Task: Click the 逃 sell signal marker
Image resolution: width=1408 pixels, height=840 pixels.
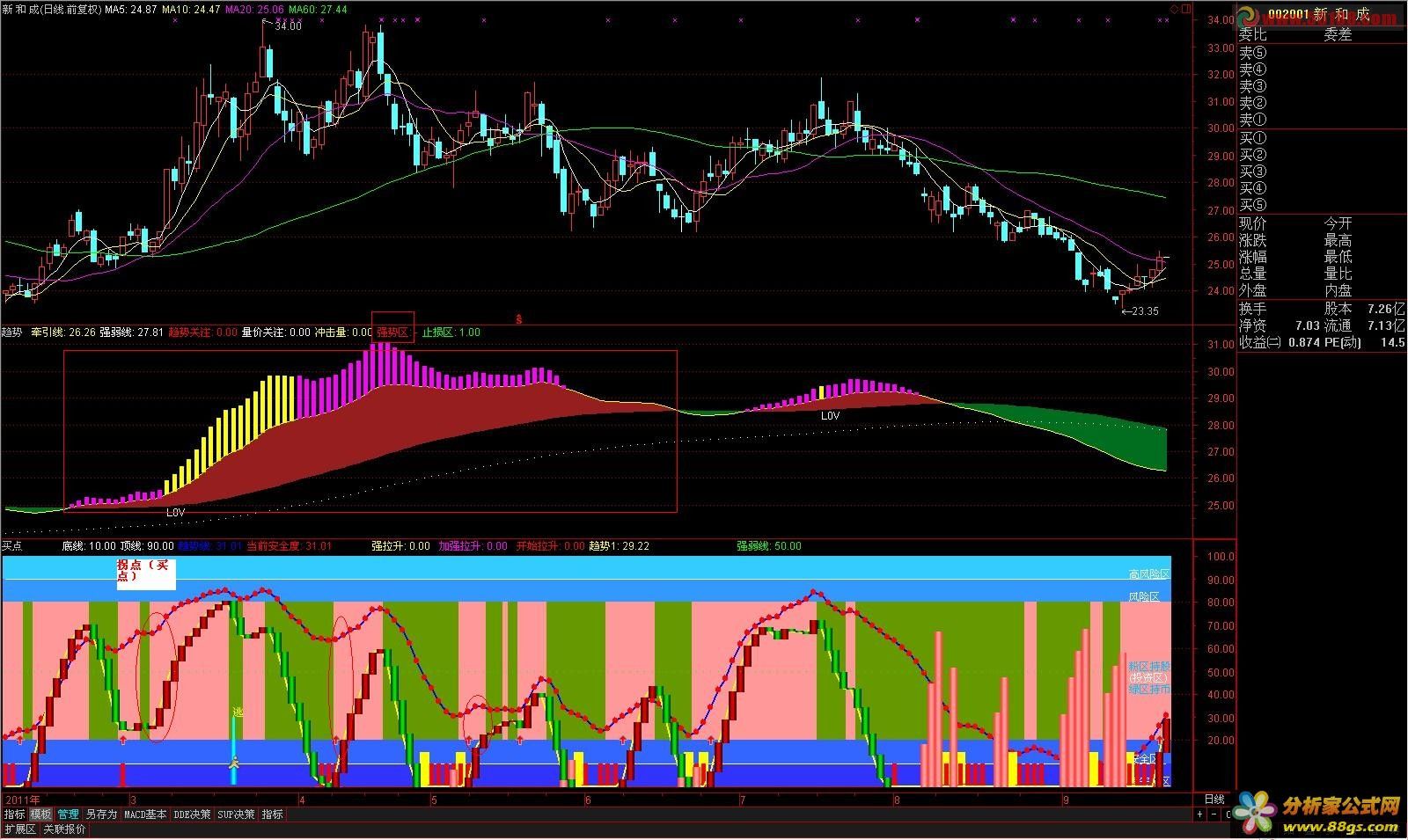Action: coord(237,712)
